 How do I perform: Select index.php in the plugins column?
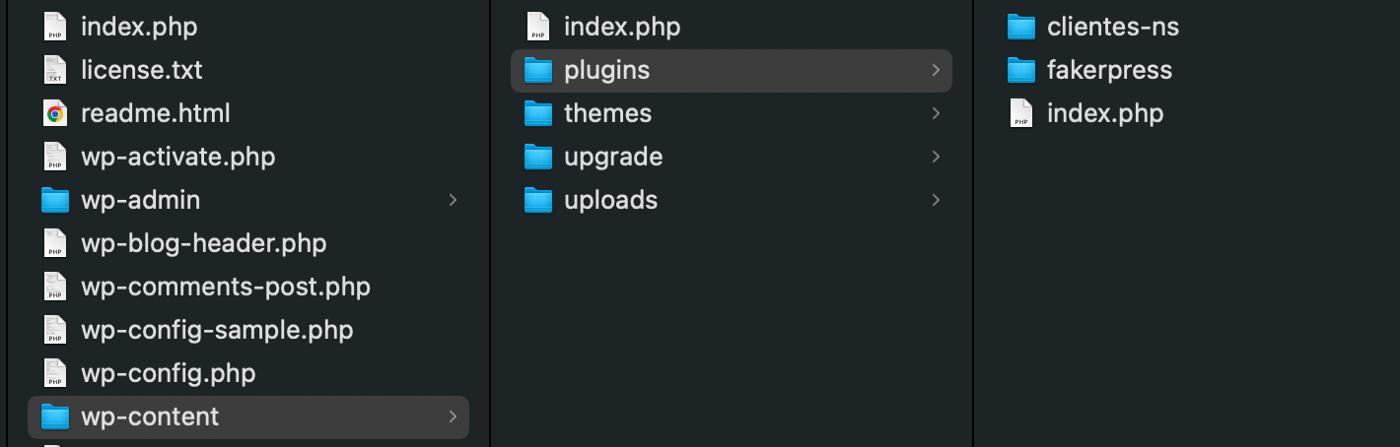[x=1105, y=113]
